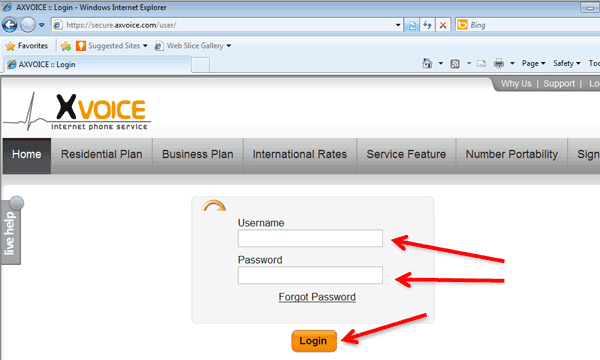
Task: Click the RSS Feeds toolbar icon
Action: coord(455,64)
